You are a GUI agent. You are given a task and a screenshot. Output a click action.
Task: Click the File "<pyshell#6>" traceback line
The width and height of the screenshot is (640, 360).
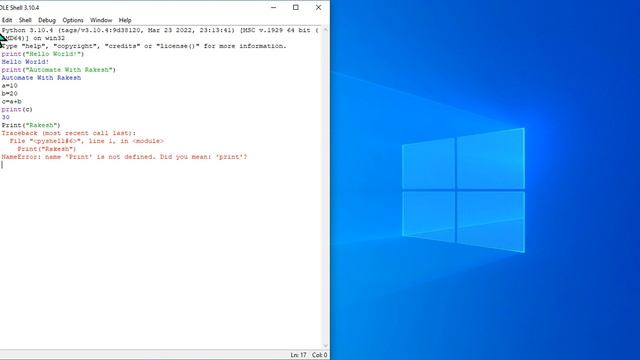click(87, 141)
